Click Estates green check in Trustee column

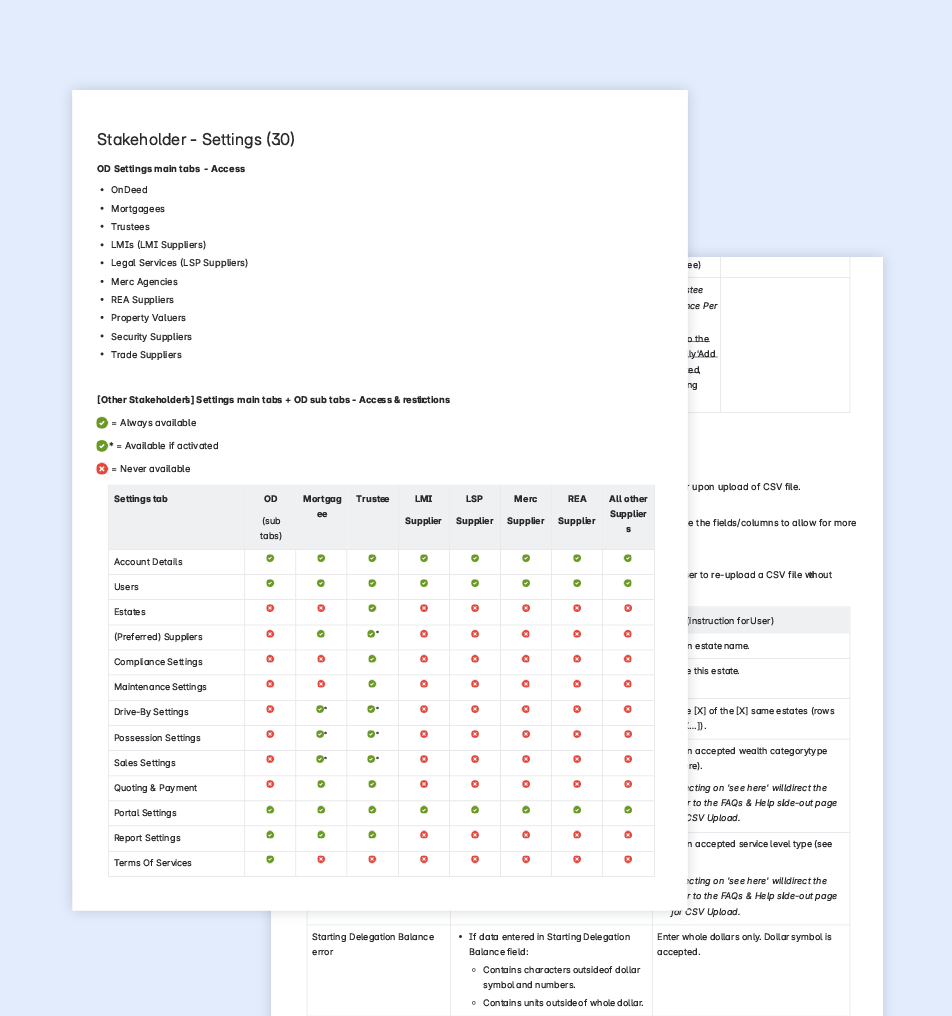[x=372, y=608]
